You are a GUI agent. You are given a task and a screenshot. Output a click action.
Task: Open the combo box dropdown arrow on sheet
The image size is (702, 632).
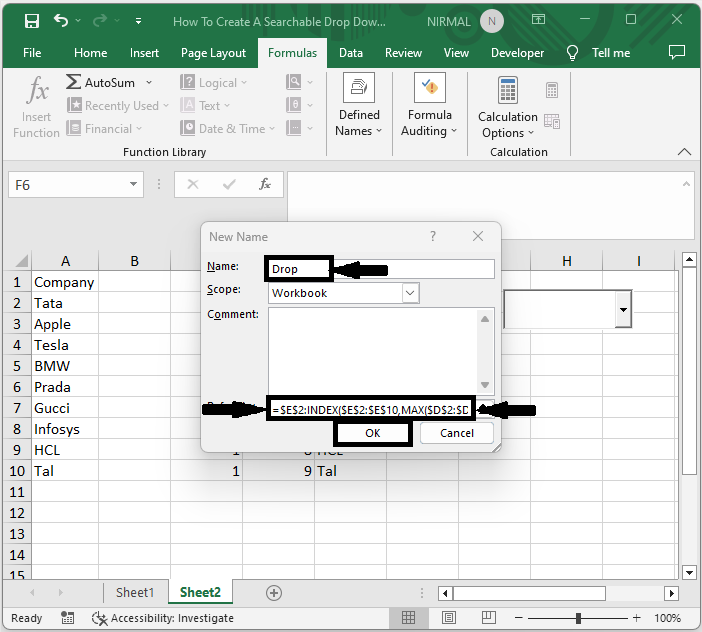[623, 309]
